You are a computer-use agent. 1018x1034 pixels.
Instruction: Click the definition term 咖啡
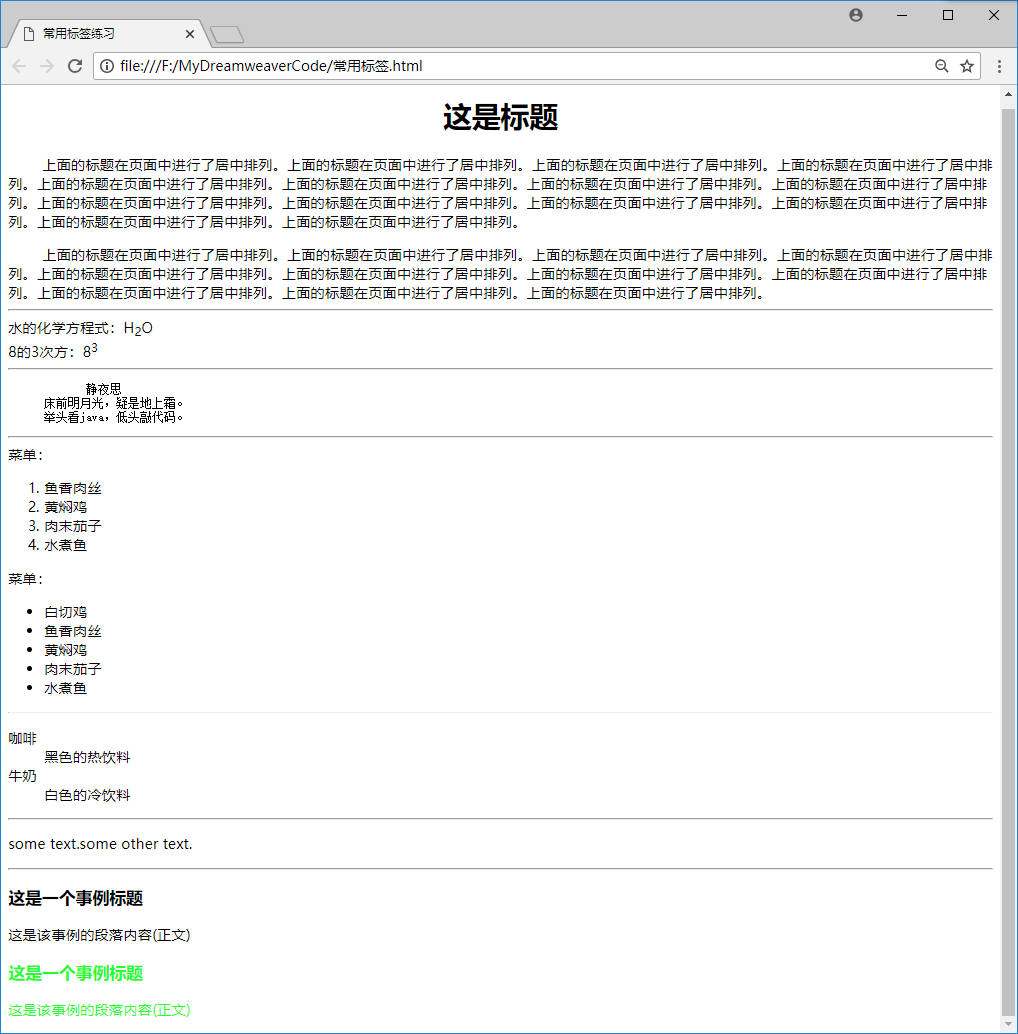pos(22,739)
